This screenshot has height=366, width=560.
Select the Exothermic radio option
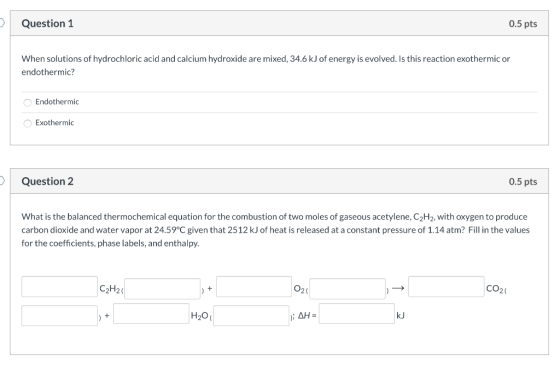click(x=28, y=124)
